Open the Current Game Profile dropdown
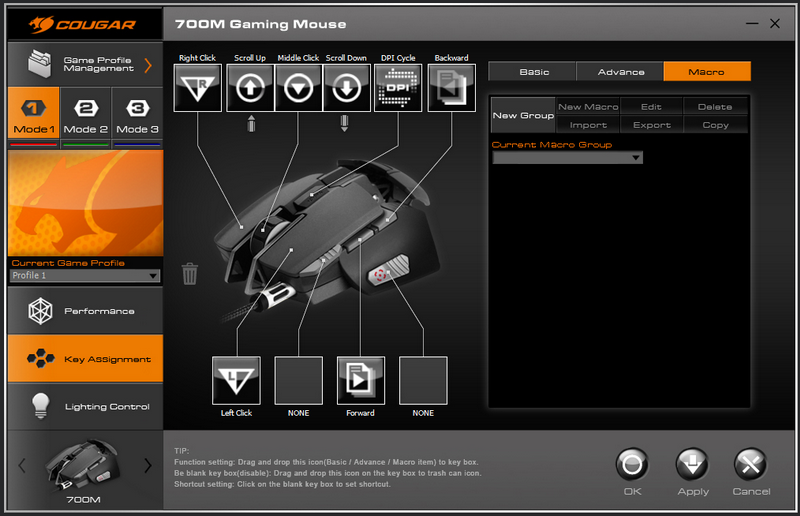The image size is (800, 516). click(x=85, y=276)
